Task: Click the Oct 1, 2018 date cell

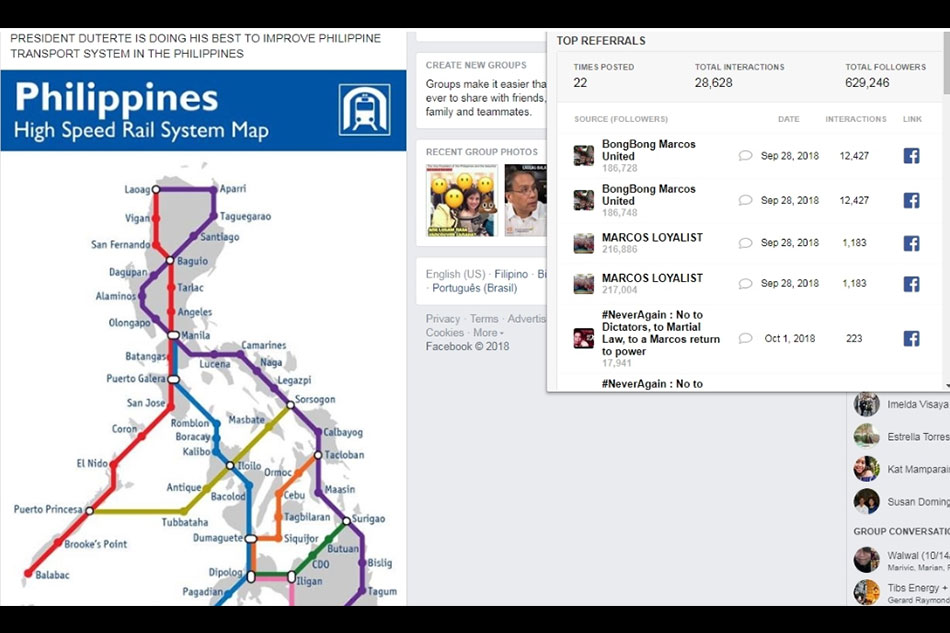Action: (789, 338)
